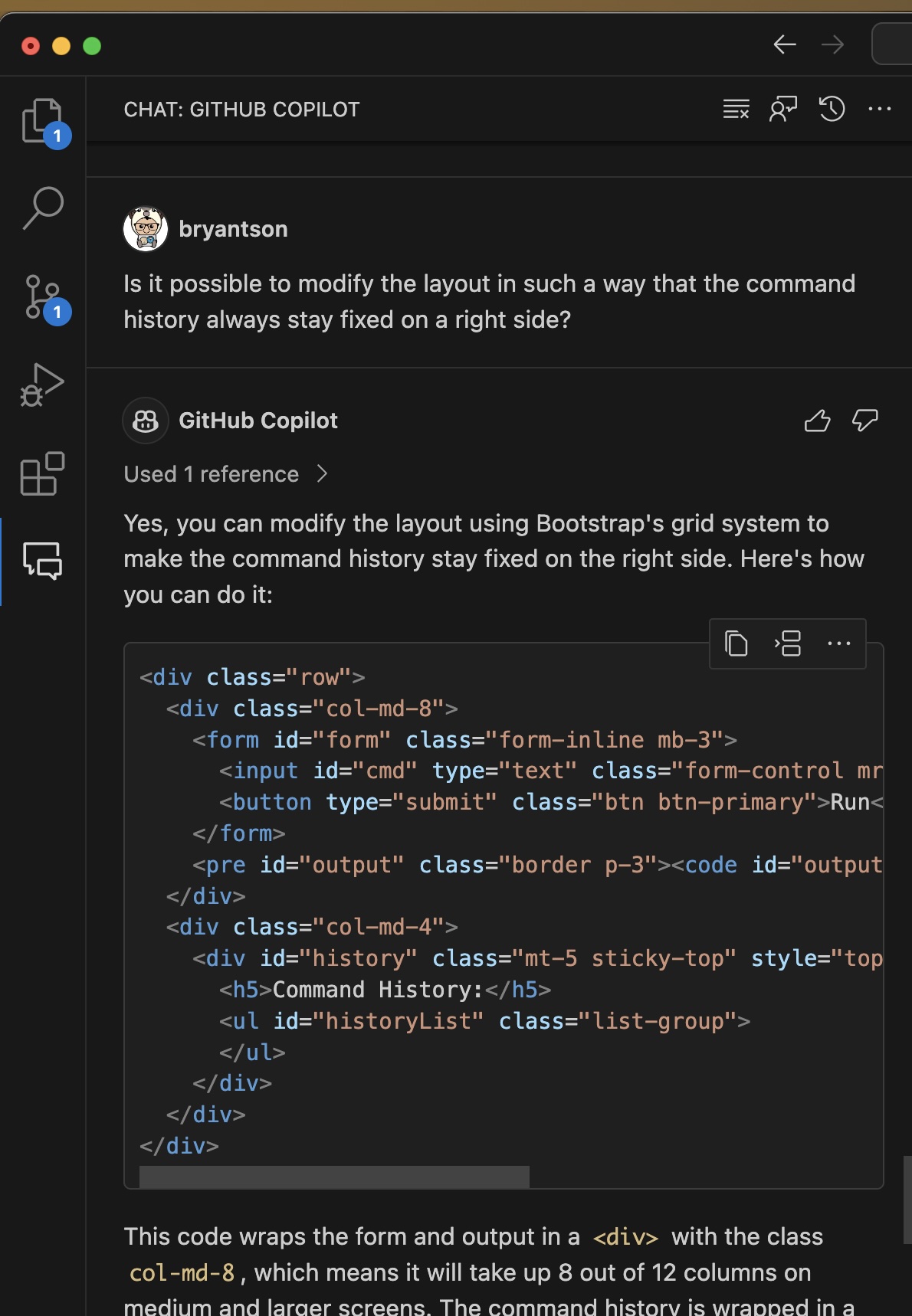Mark Copilot response as helpful (thumbs up)
This screenshot has height=1316, width=912.
click(818, 421)
